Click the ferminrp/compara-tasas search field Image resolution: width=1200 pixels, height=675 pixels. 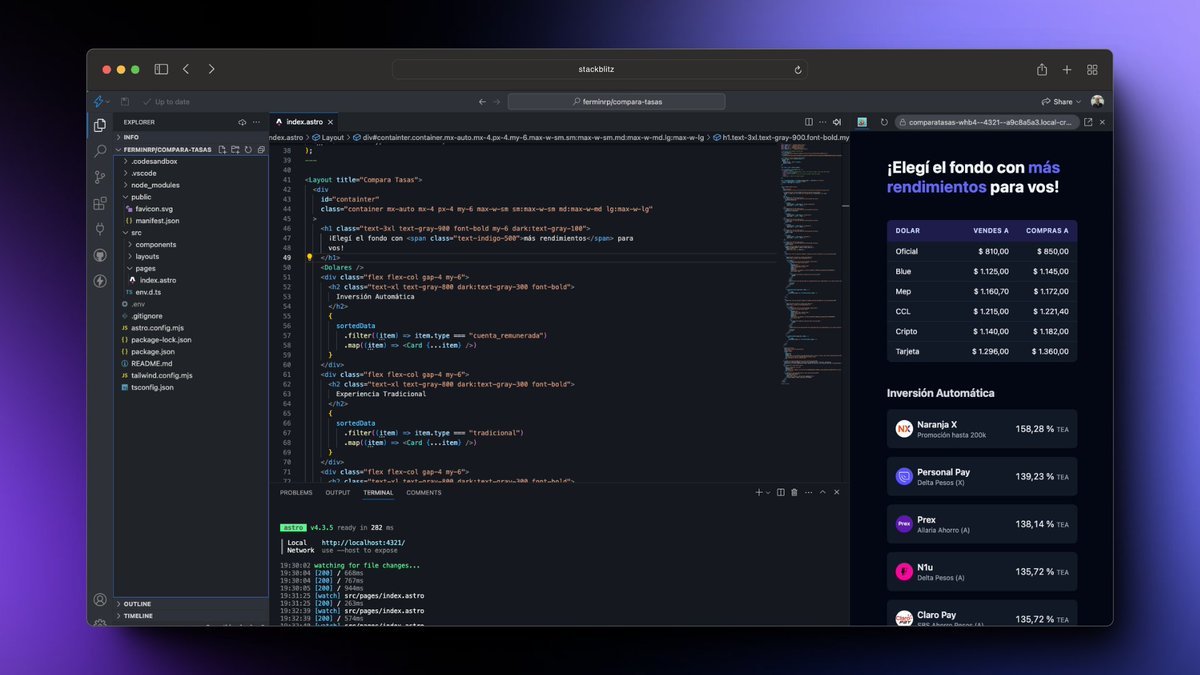click(x=616, y=101)
